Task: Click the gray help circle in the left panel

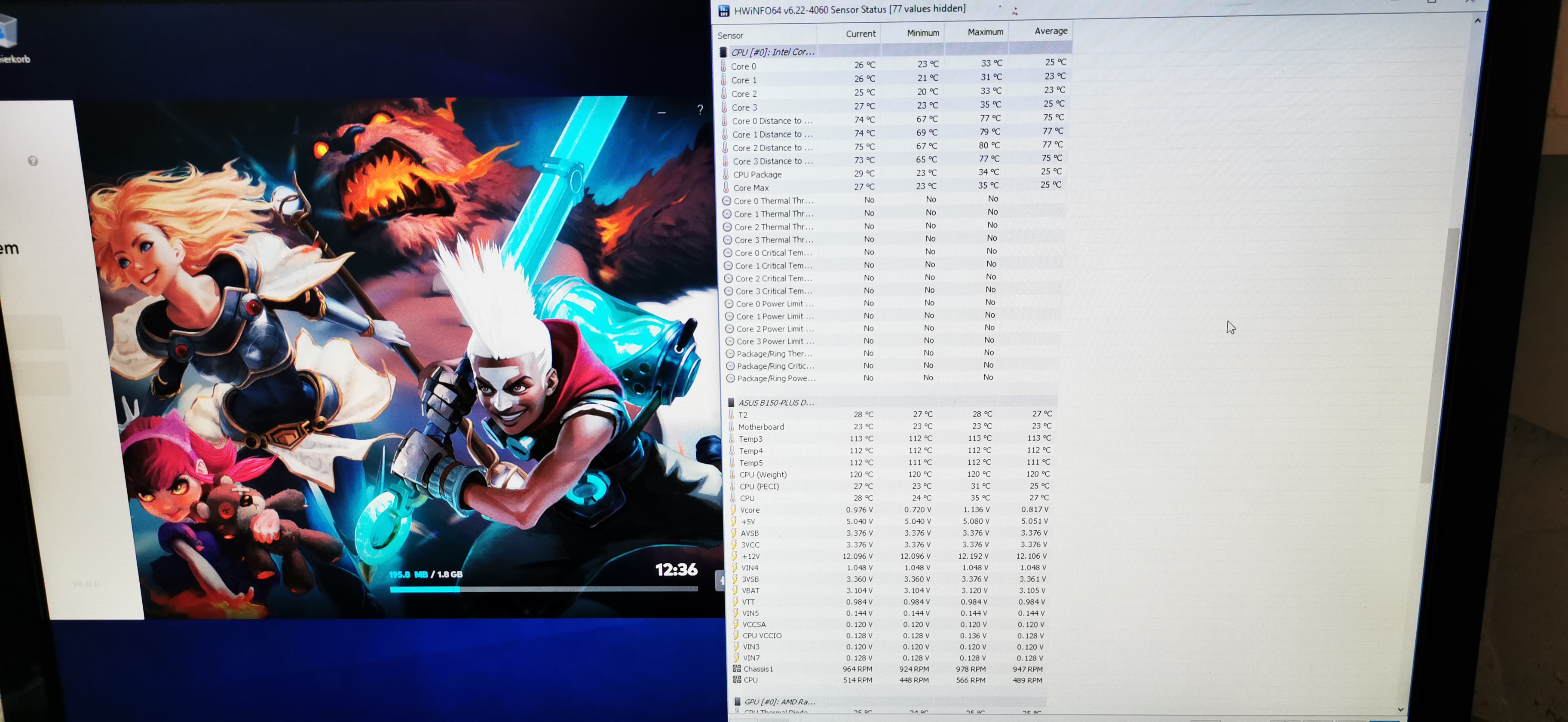Action: pos(33,161)
